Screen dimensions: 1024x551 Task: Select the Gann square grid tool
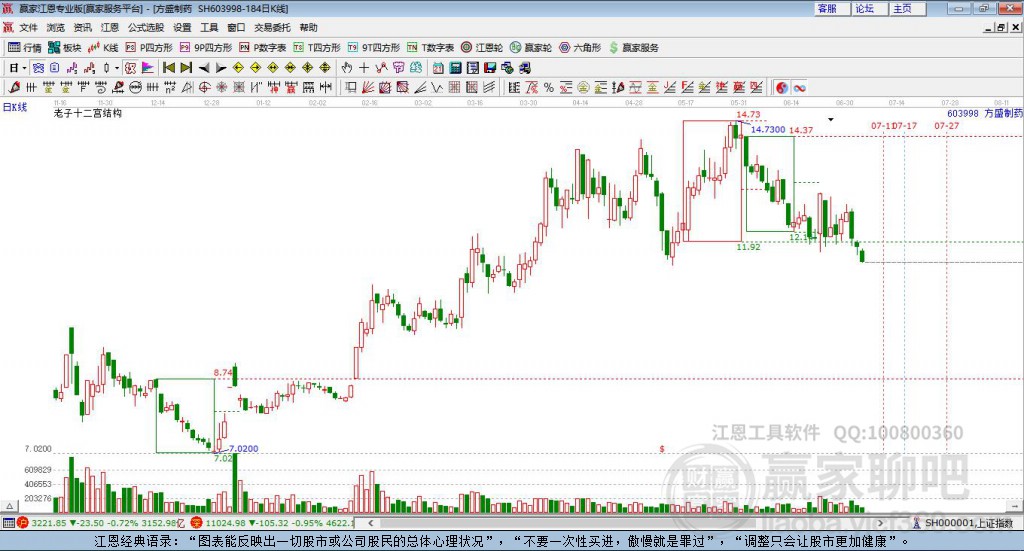tap(454, 87)
